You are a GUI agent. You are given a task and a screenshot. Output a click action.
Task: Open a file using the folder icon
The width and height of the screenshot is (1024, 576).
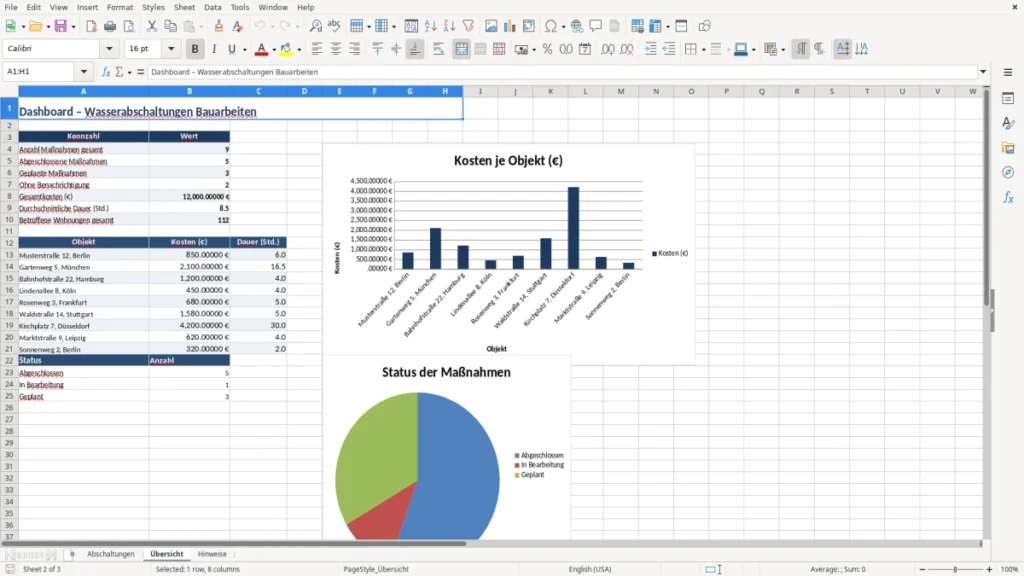pyautogui.click(x=35, y=26)
